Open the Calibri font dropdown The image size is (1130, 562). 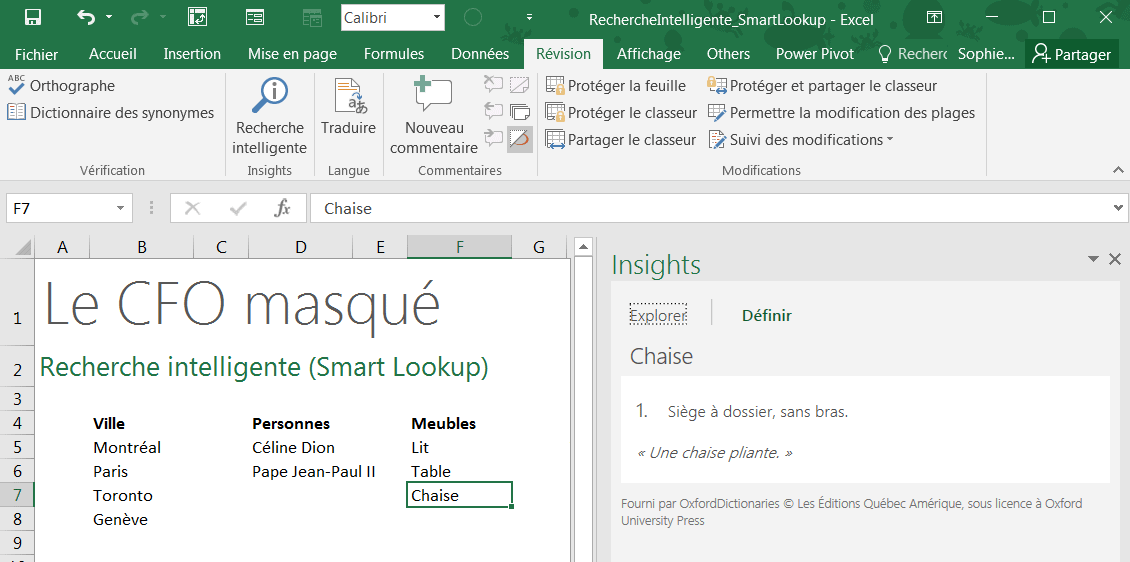click(x=437, y=17)
